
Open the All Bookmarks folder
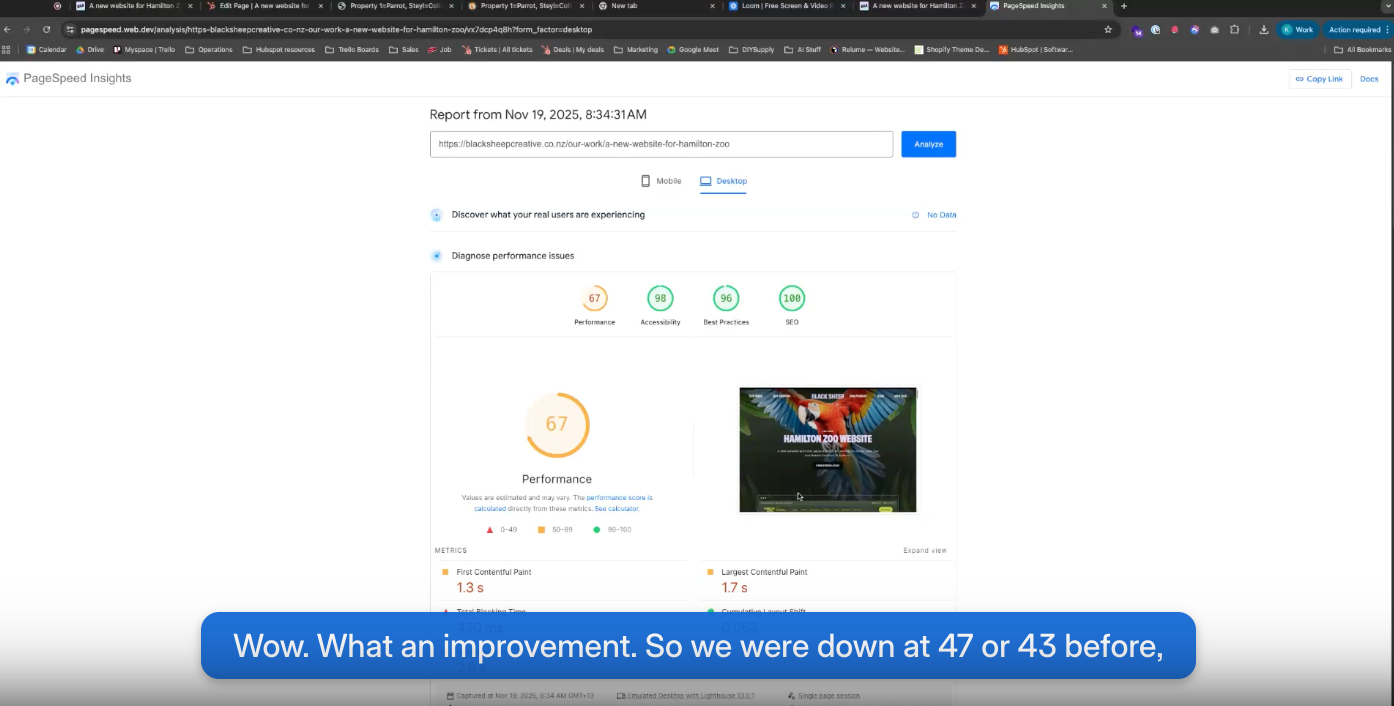click(x=1362, y=49)
